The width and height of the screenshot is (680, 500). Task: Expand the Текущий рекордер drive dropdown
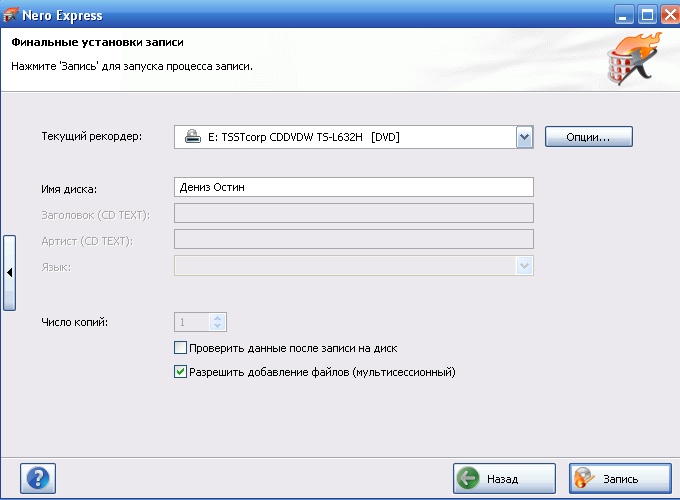coord(524,137)
